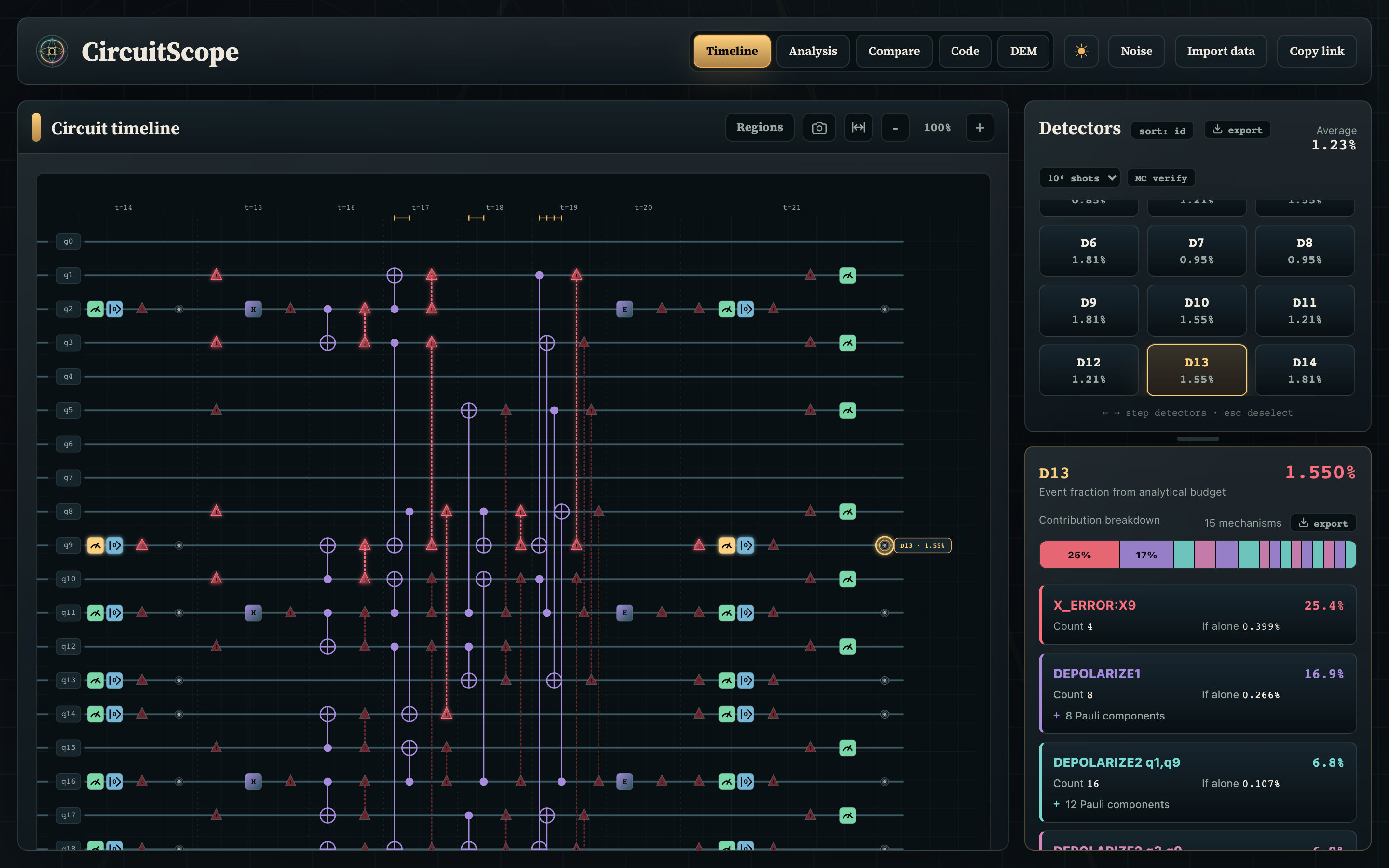Click the measurement gate ending q12
Image resolution: width=1389 pixels, height=868 pixels.
pos(847,646)
